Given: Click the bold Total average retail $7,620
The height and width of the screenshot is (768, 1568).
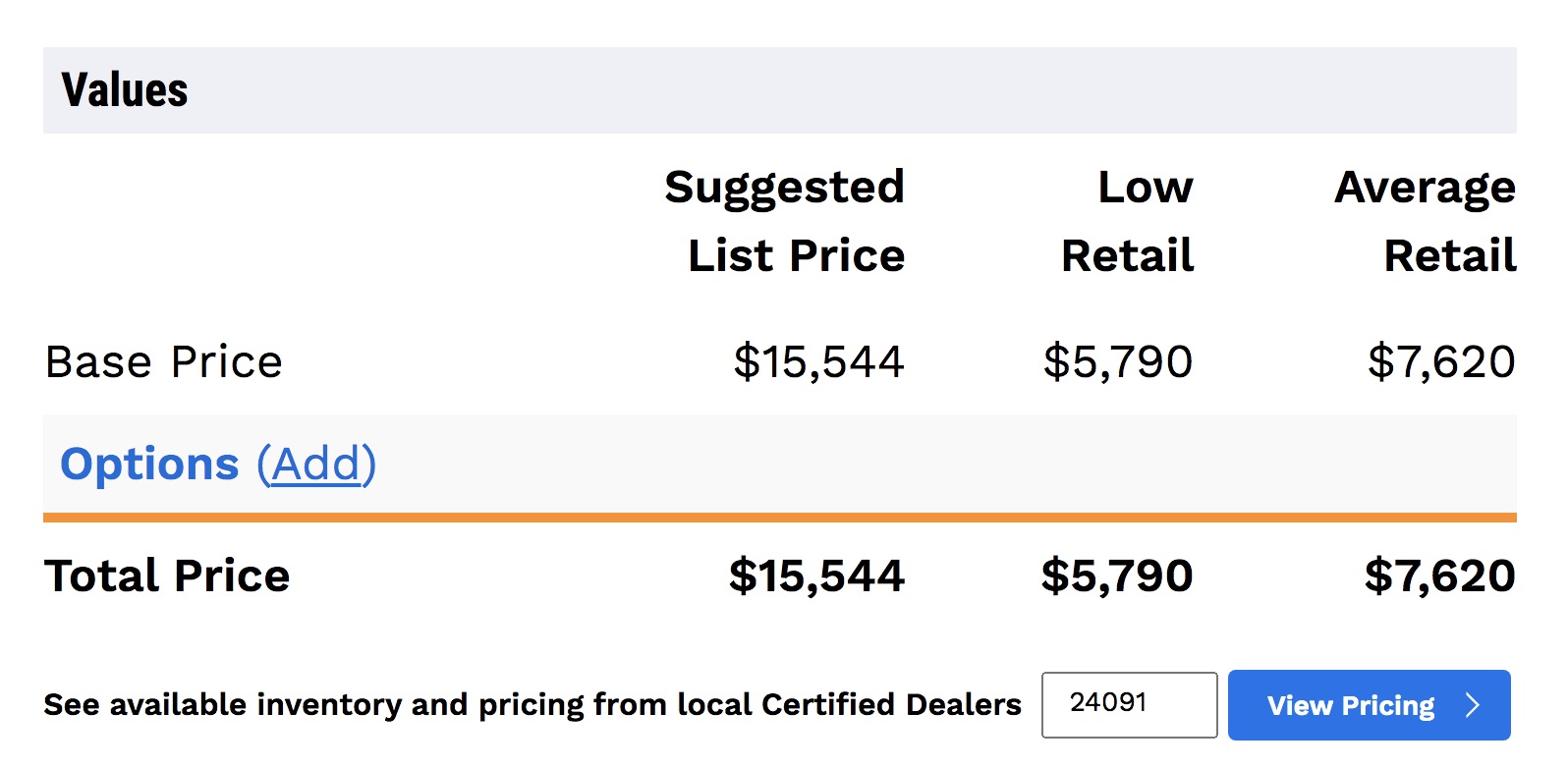Looking at the screenshot, I should [1440, 576].
